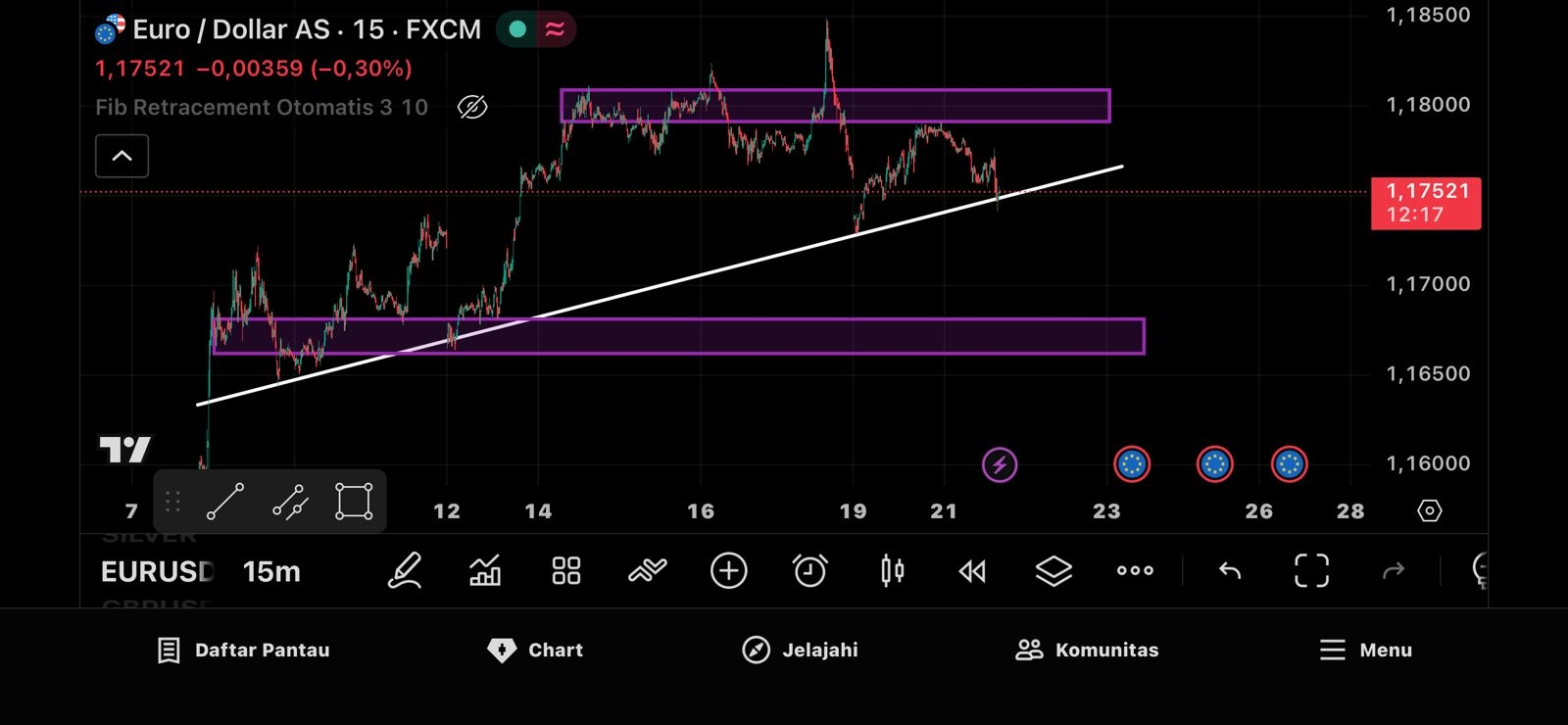1568x725 pixels.
Task: Open the three-dot more options
Action: pos(1135,570)
